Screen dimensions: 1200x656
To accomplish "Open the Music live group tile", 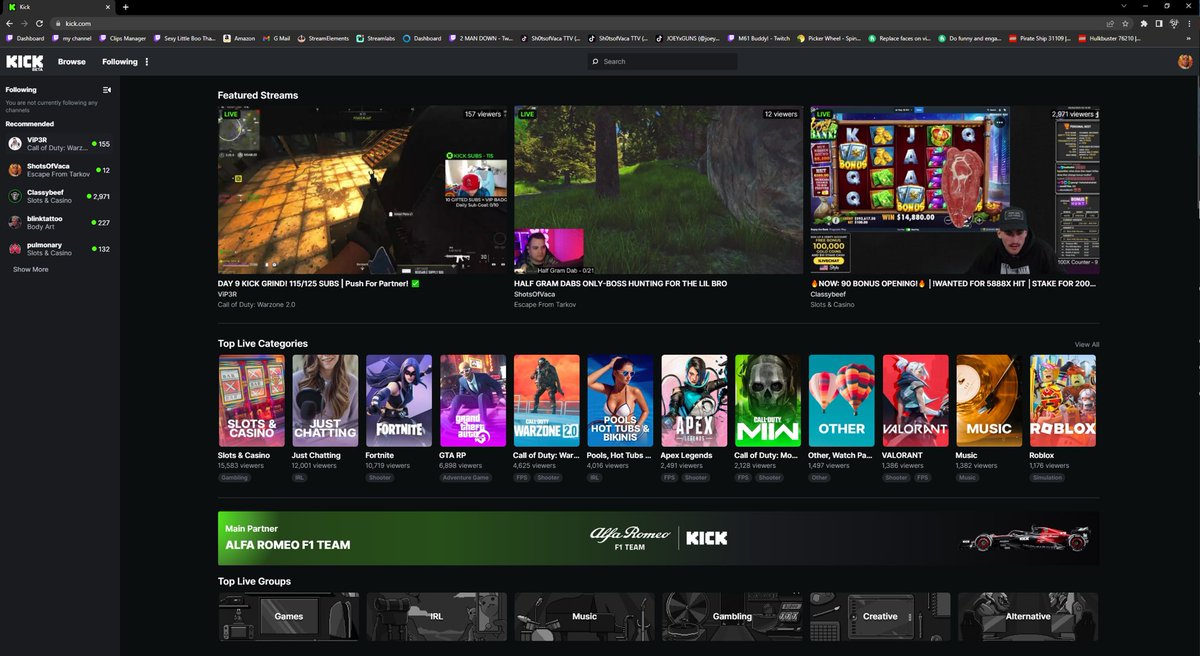I will pyautogui.click(x=584, y=617).
